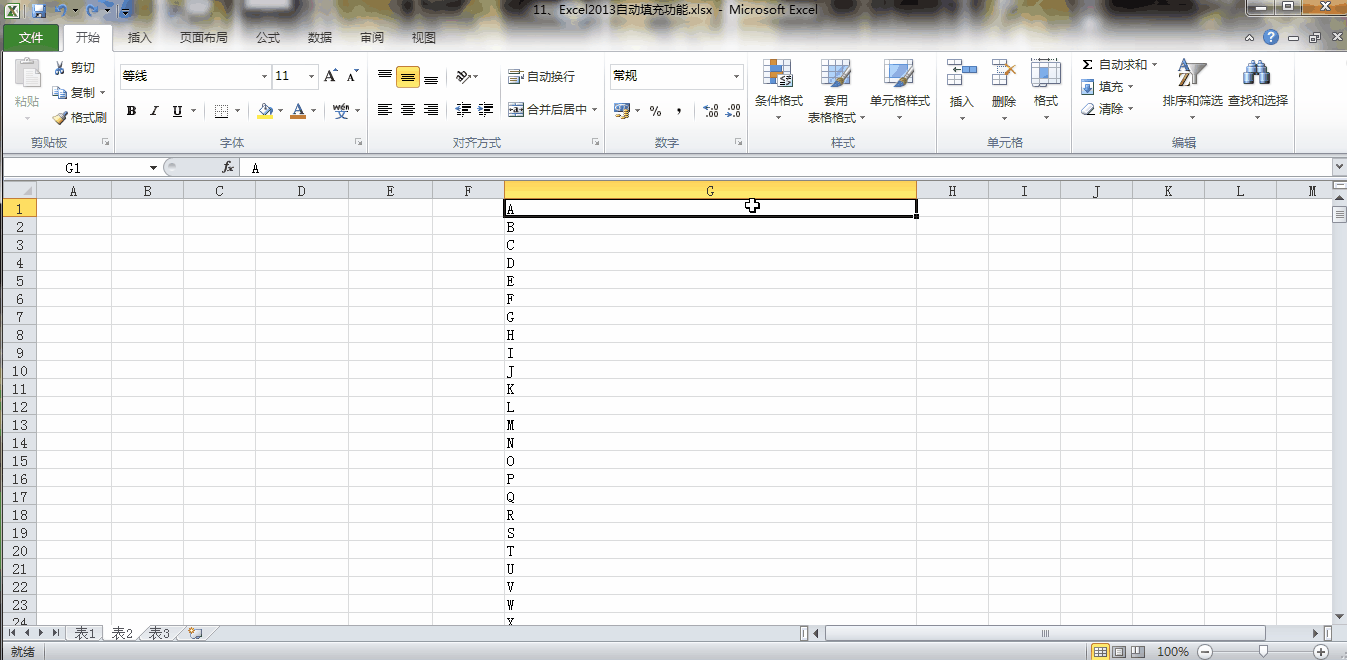Viewport: 1347px width, 660px height.
Task: Open the font size dropdown
Action: (x=312, y=76)
